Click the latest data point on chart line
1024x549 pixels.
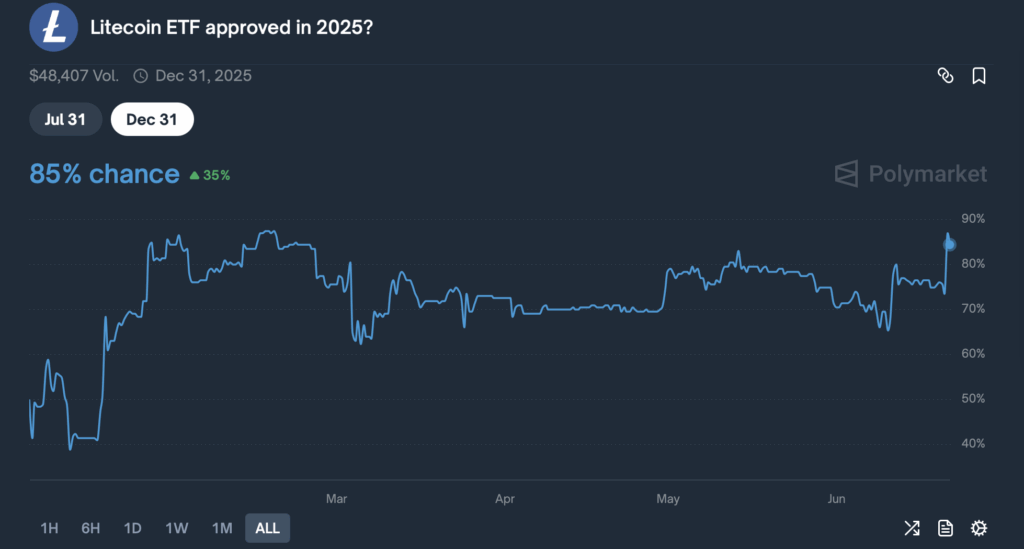click(949, 244)
